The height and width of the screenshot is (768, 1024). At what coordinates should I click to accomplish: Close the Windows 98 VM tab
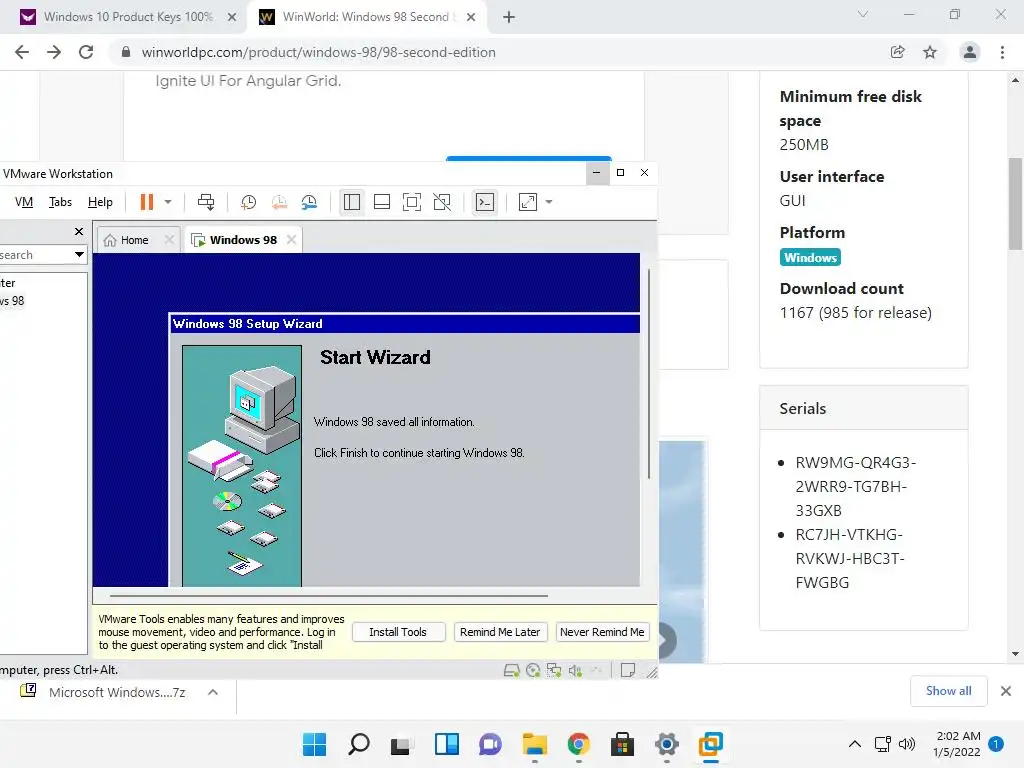tap(291, 240)
